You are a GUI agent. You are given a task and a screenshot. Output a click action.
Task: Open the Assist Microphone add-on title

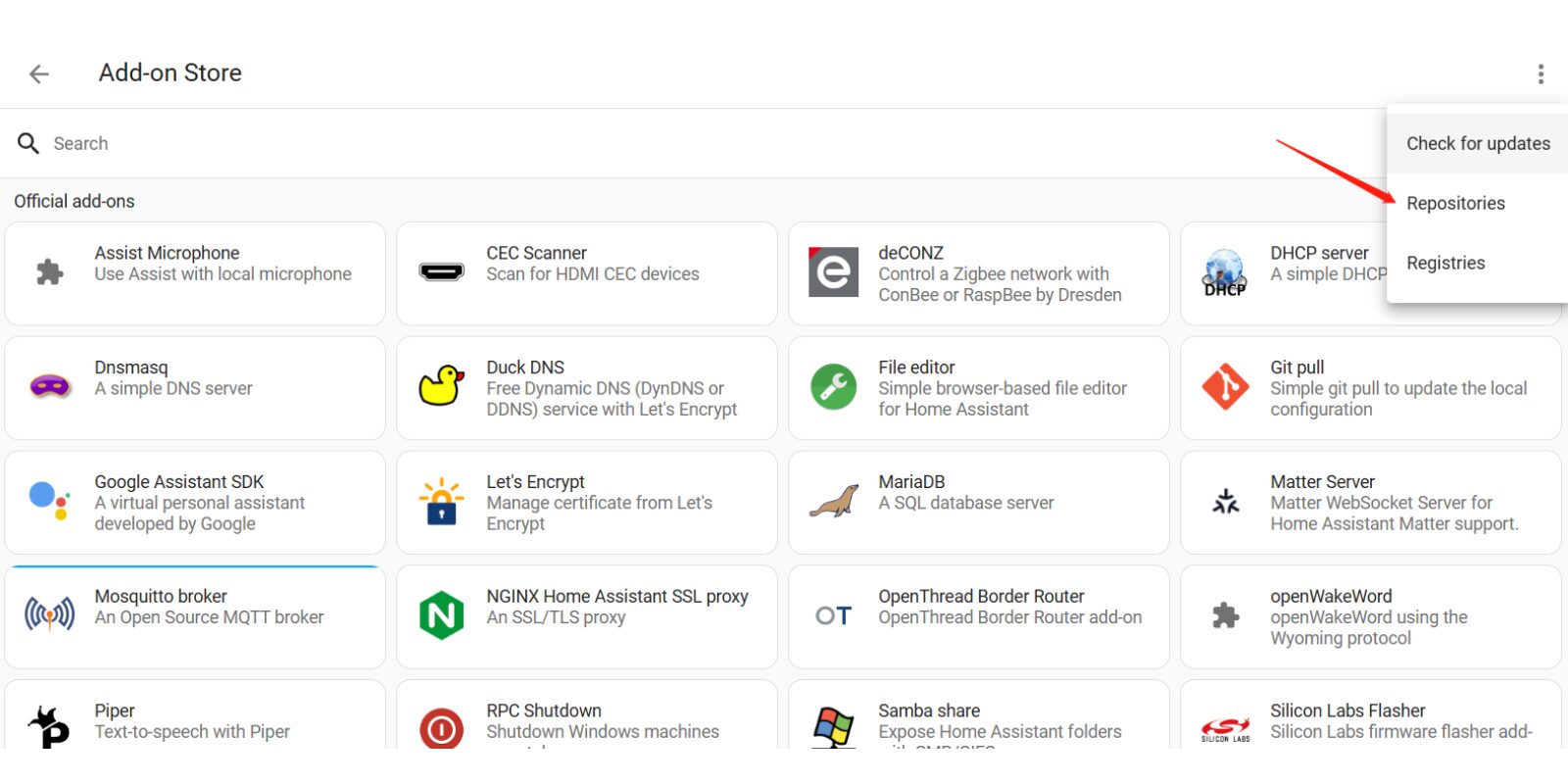(167, 253)
